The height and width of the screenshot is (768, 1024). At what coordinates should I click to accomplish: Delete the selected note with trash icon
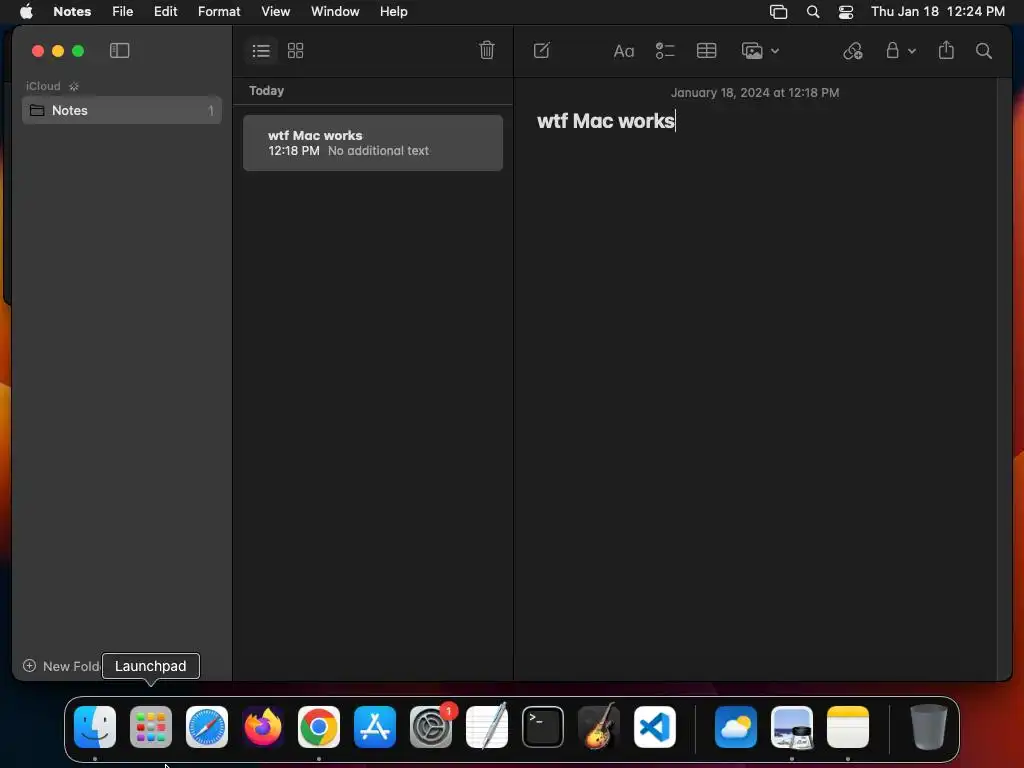point(487,50)
